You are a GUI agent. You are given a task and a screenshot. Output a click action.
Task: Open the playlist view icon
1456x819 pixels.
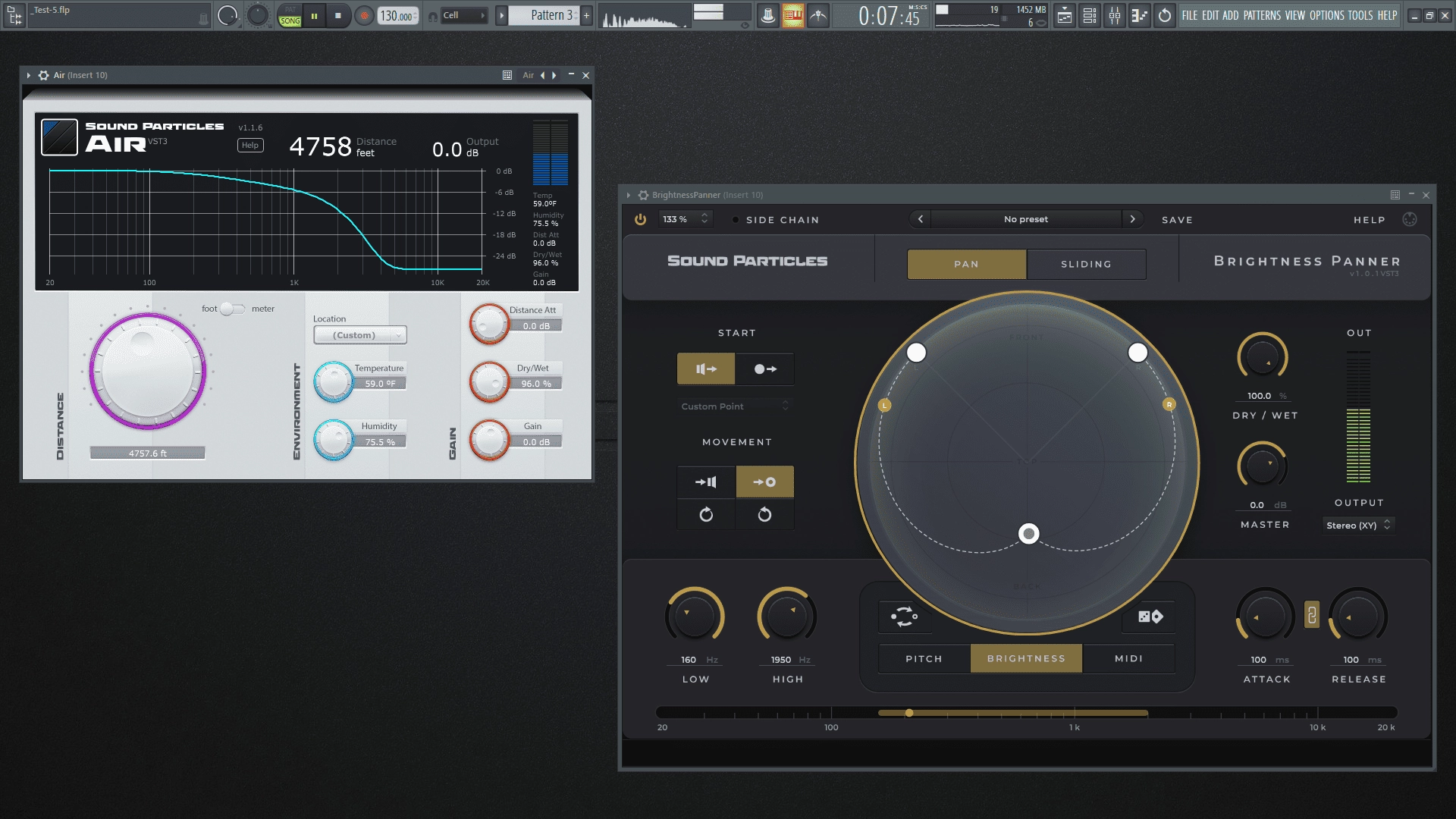[x=1065, y=15]
